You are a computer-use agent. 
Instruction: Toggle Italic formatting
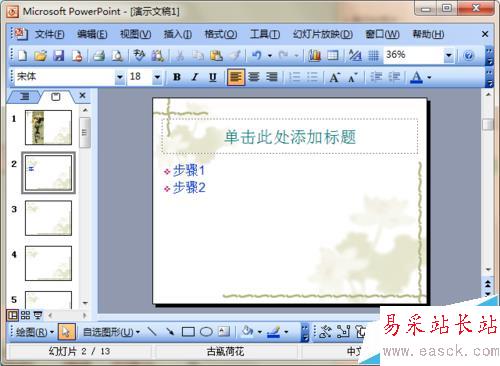pos(195,77)
